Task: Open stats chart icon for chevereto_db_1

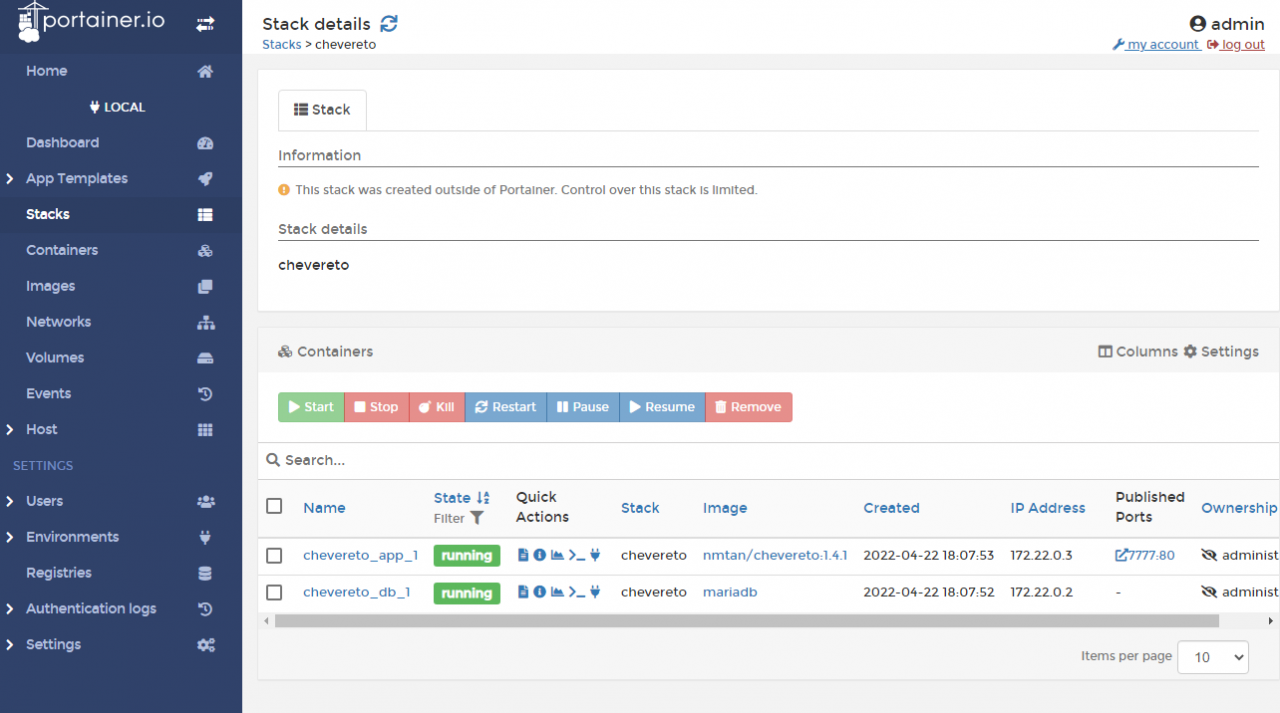Action: click(557, 592)
